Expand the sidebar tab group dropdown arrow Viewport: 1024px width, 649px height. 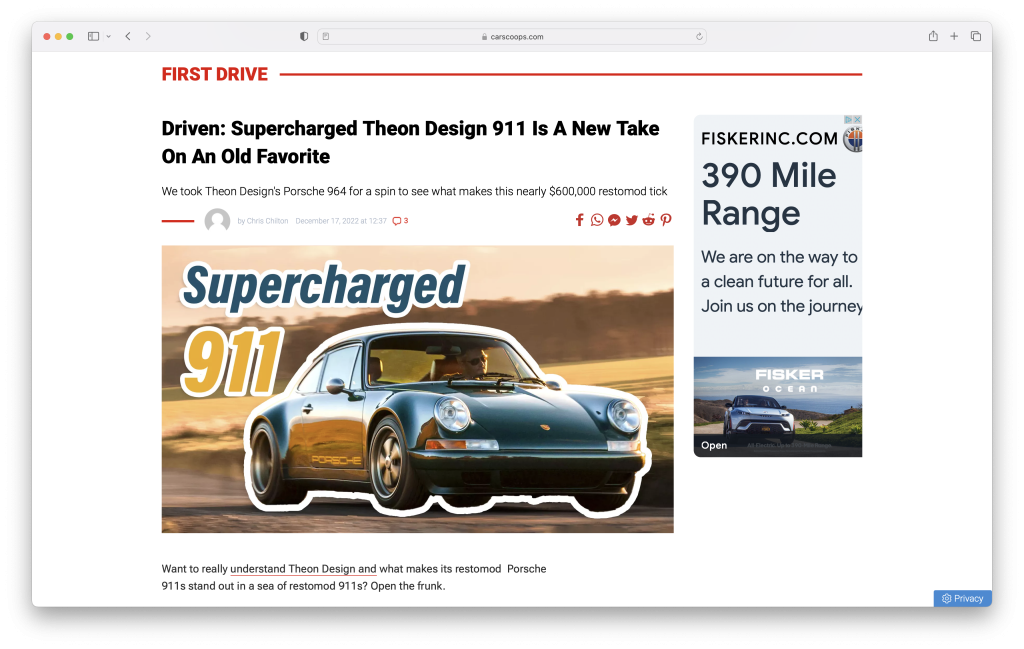tap(108, 36)
